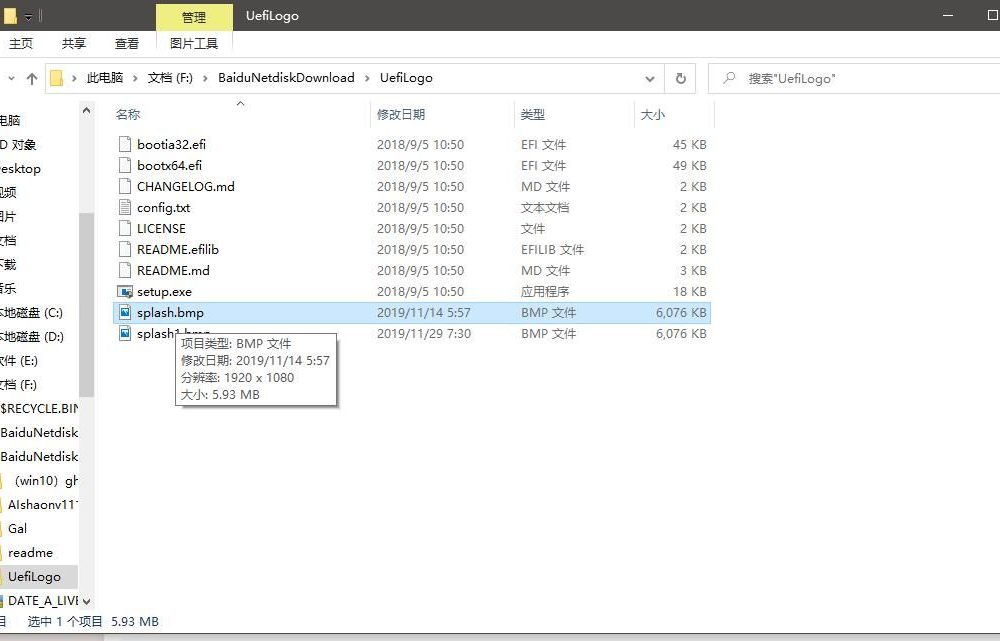Open the chevron after BaiduNetdiskDownload in path
This screenshot has height=641, width=1000.
click(x=367, y=78)
